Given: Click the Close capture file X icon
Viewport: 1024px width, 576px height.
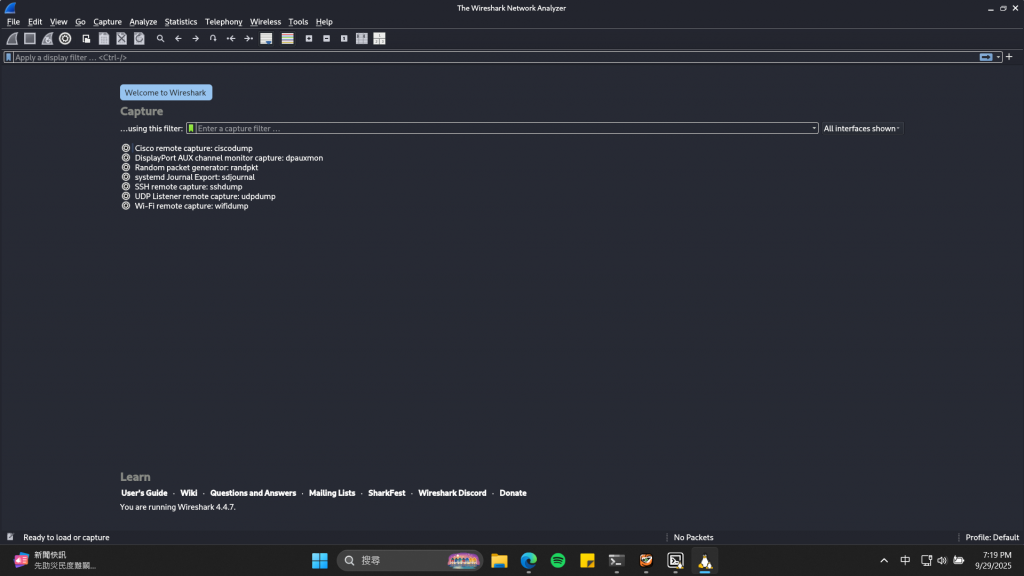Looking at the screenshot, I should (x=121, y=39).
